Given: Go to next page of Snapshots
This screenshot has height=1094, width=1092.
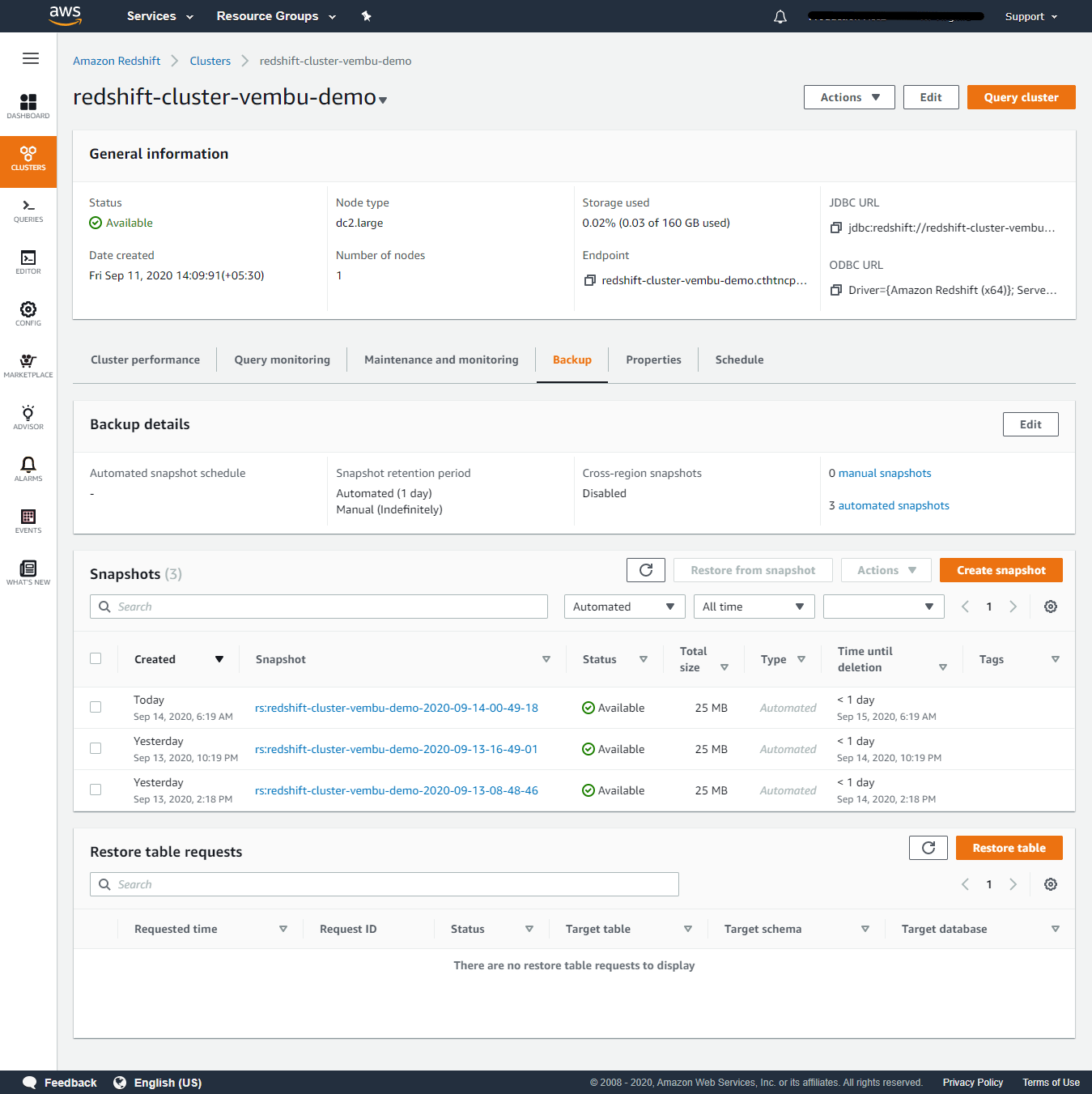Looking at the screenshot, I should [1013, 607].
